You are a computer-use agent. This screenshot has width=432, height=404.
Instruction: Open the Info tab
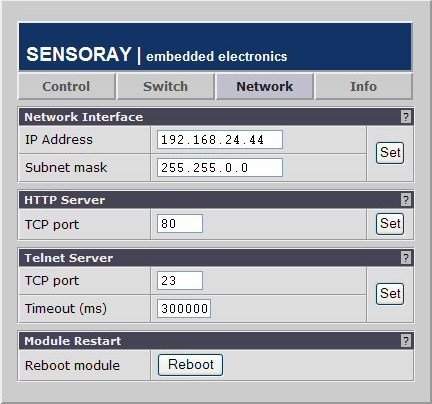click(x=363, y=87)
